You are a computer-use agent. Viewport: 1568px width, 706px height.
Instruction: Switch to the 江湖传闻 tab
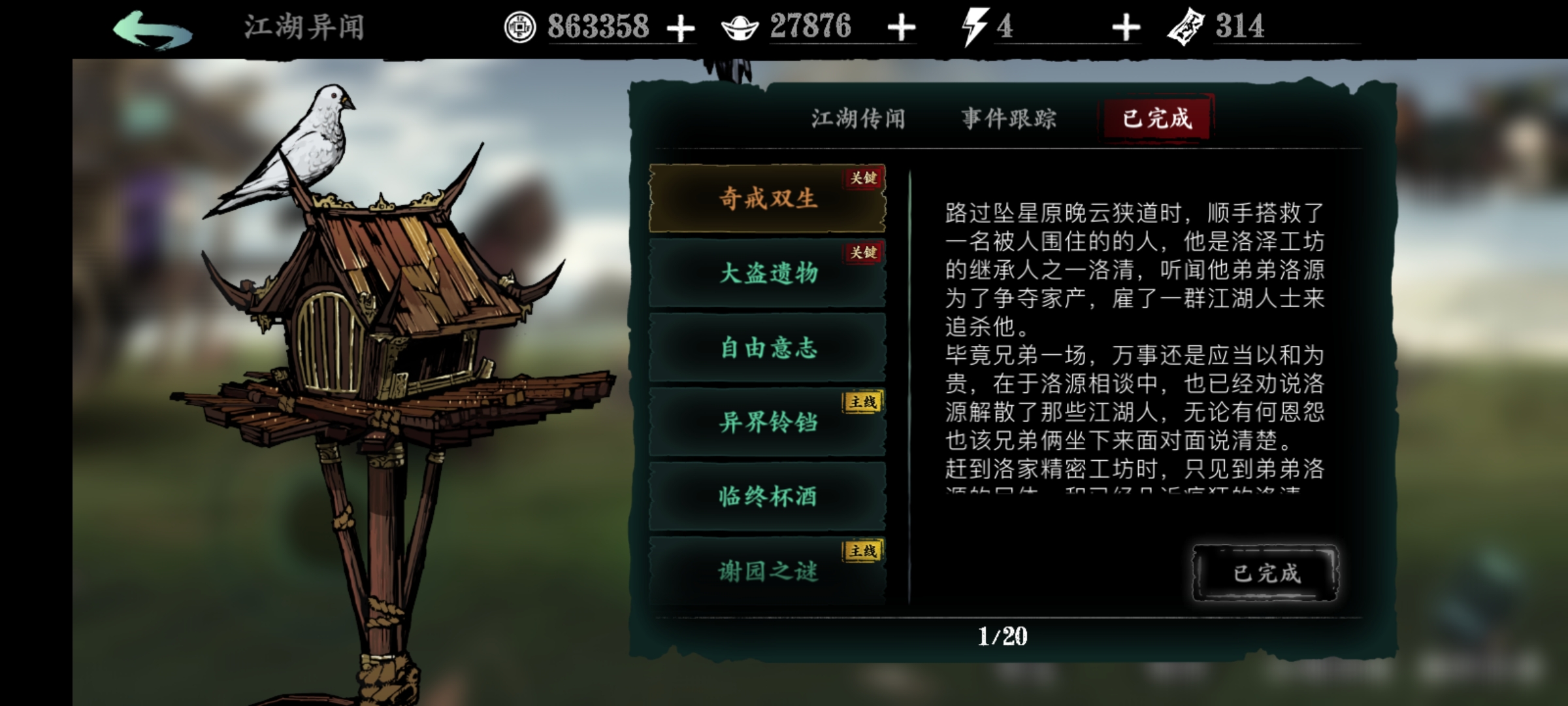click(858, 118)
